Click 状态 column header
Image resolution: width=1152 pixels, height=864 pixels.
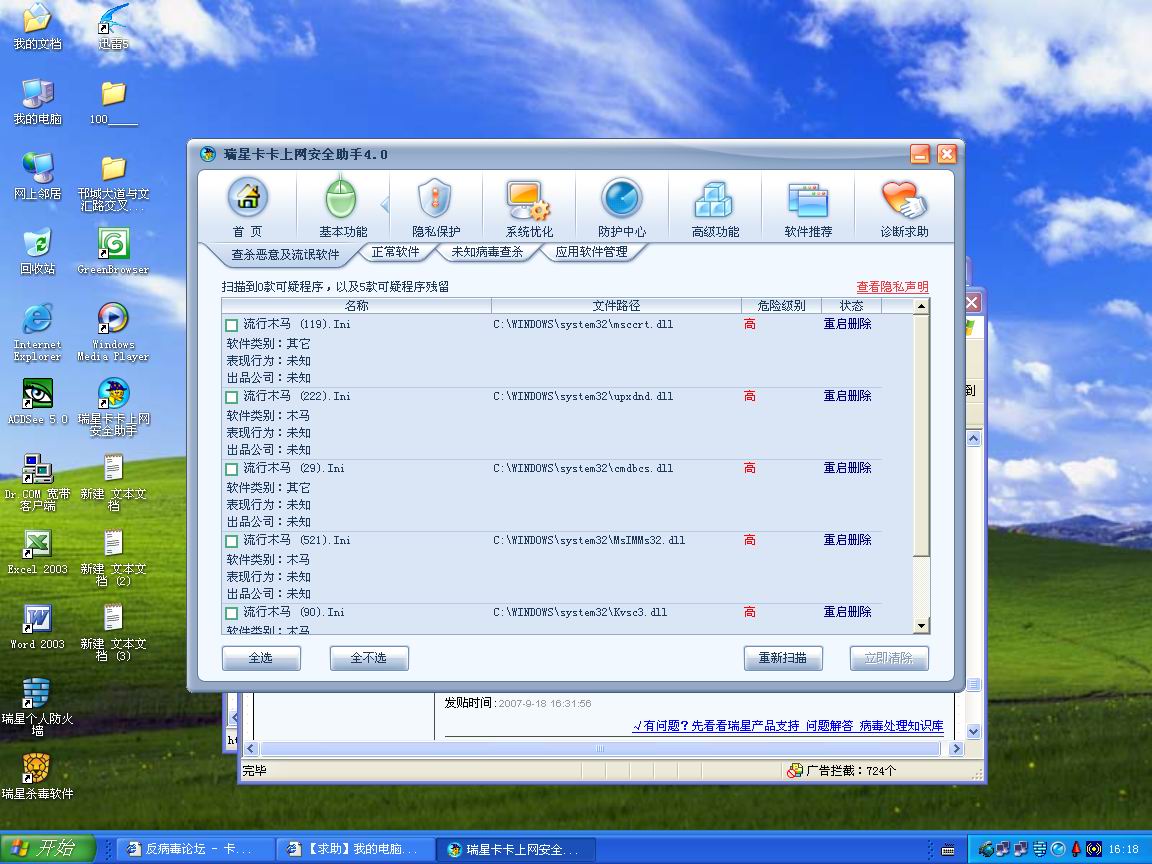[852, 306]
